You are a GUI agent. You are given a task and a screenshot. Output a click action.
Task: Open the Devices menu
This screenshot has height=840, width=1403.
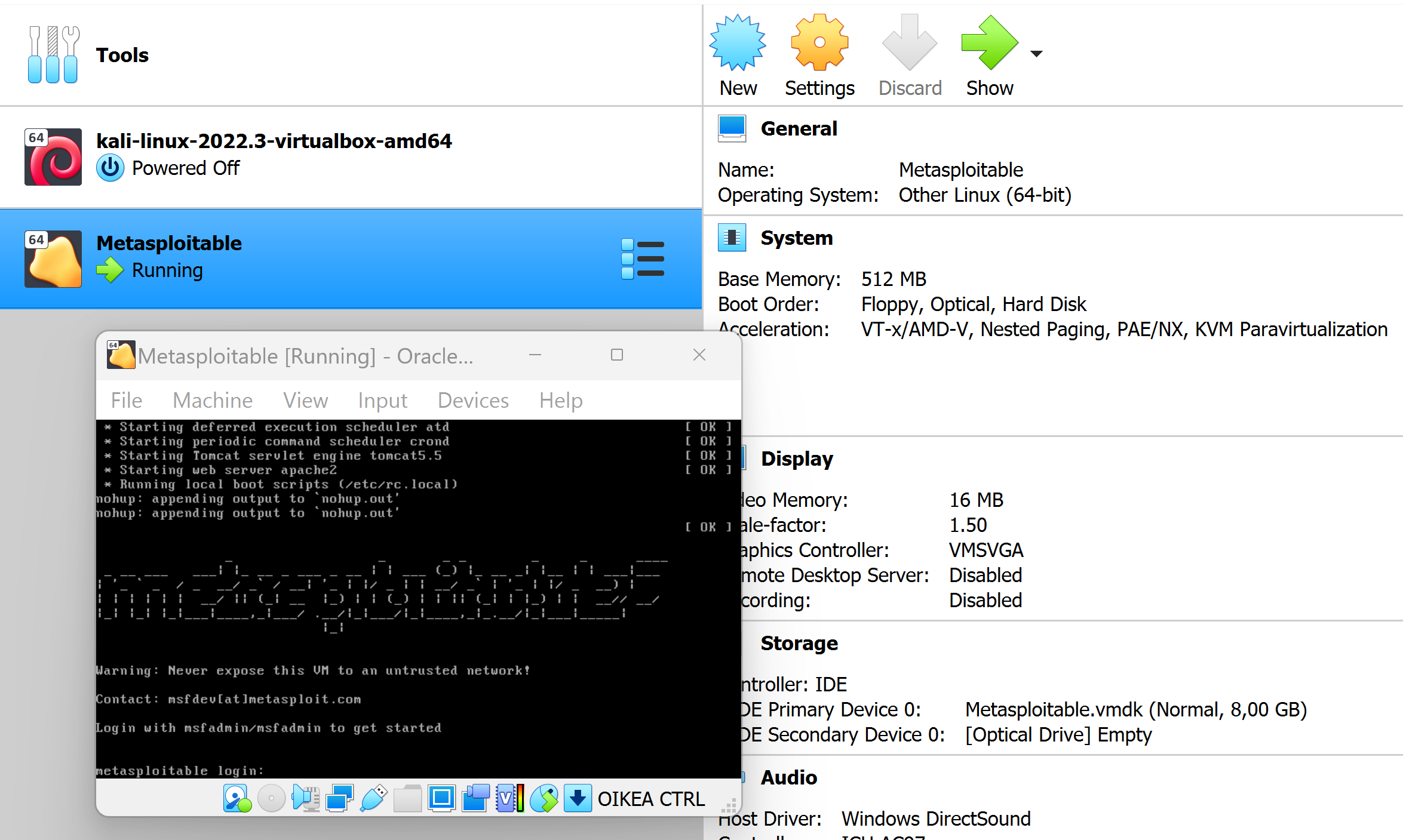click(473, 400)
